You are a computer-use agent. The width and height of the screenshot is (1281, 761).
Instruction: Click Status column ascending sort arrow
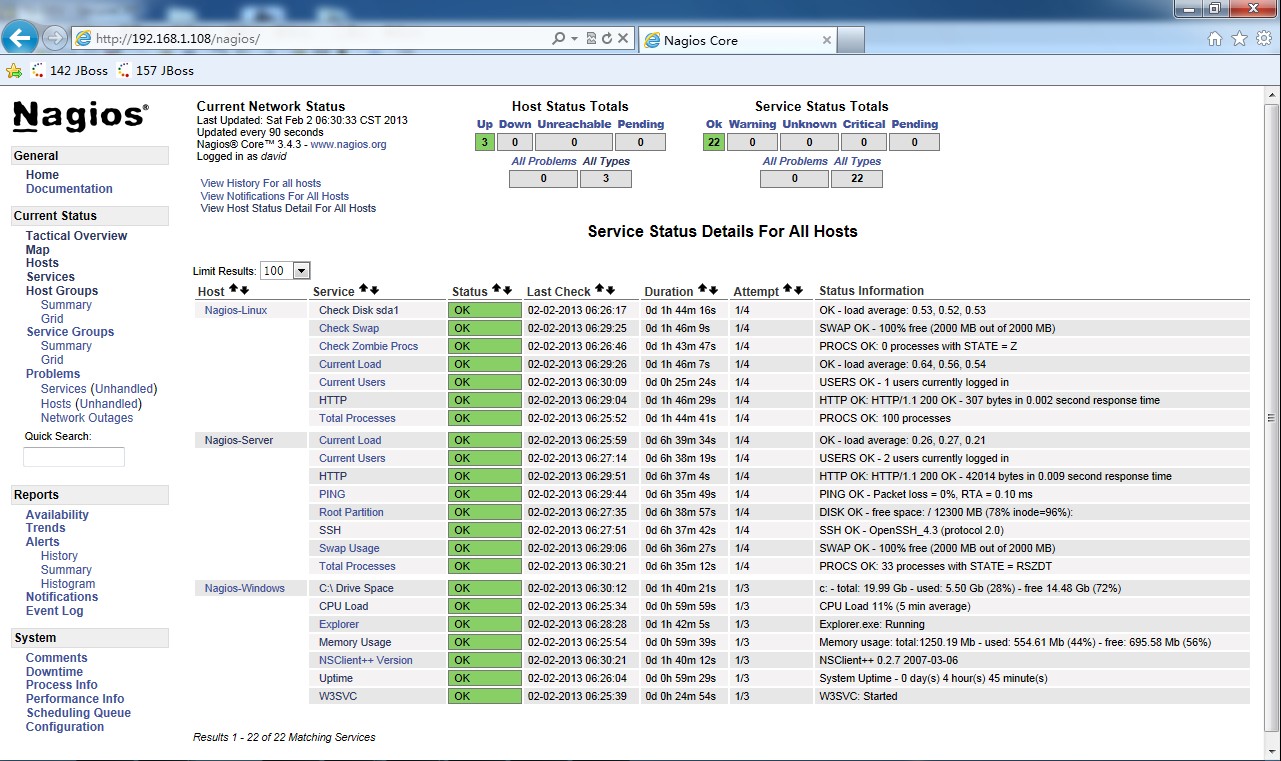[496, 290]
